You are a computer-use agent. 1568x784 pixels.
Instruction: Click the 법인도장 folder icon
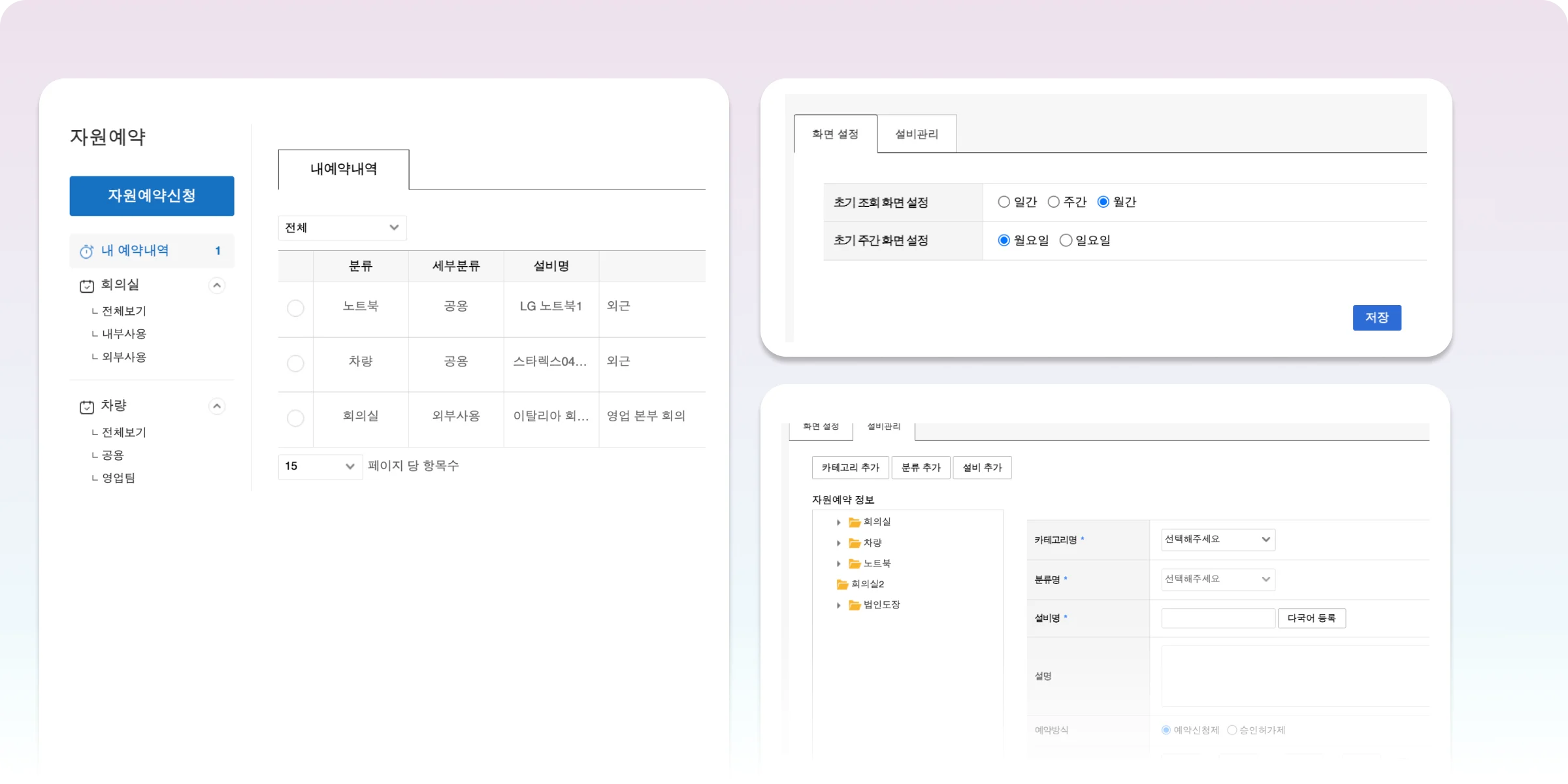pyautogui.click(x=854, y=605)
